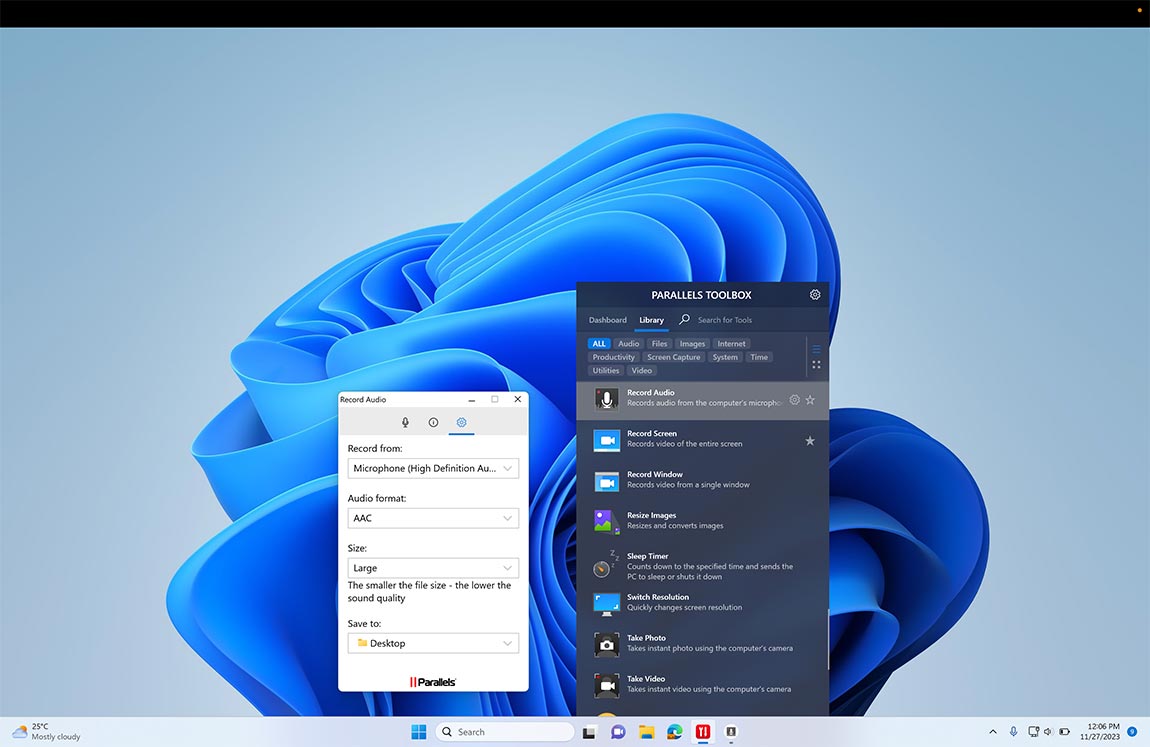Select the microphone tab in Record Audio
Viewport: 1150px width, 747px height.
point(405,422)
